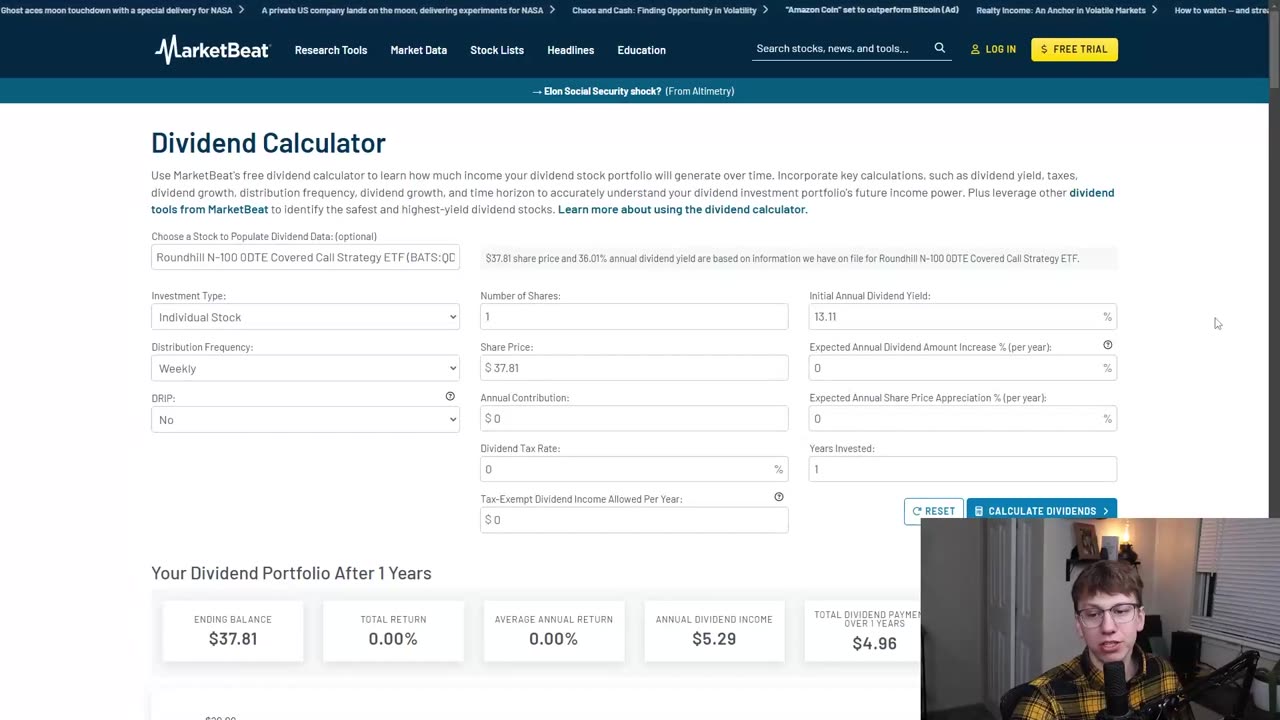
Task: Click the search magnifier icon
Action: click(x=939, y=48)
